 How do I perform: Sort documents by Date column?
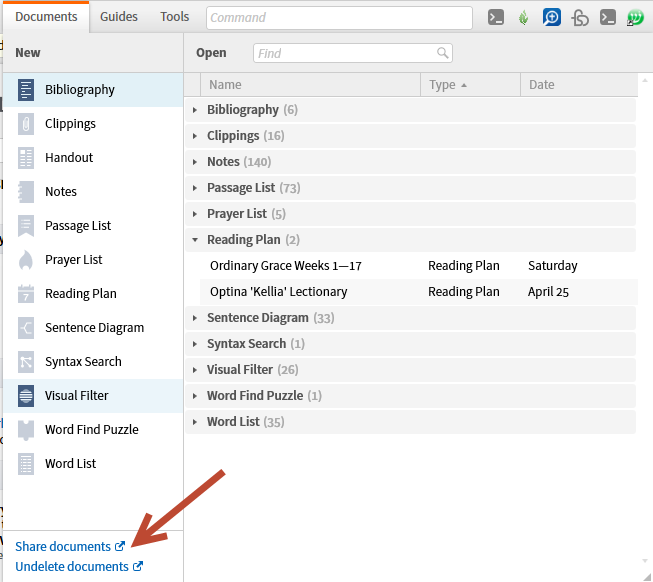[x=579, y=85]
